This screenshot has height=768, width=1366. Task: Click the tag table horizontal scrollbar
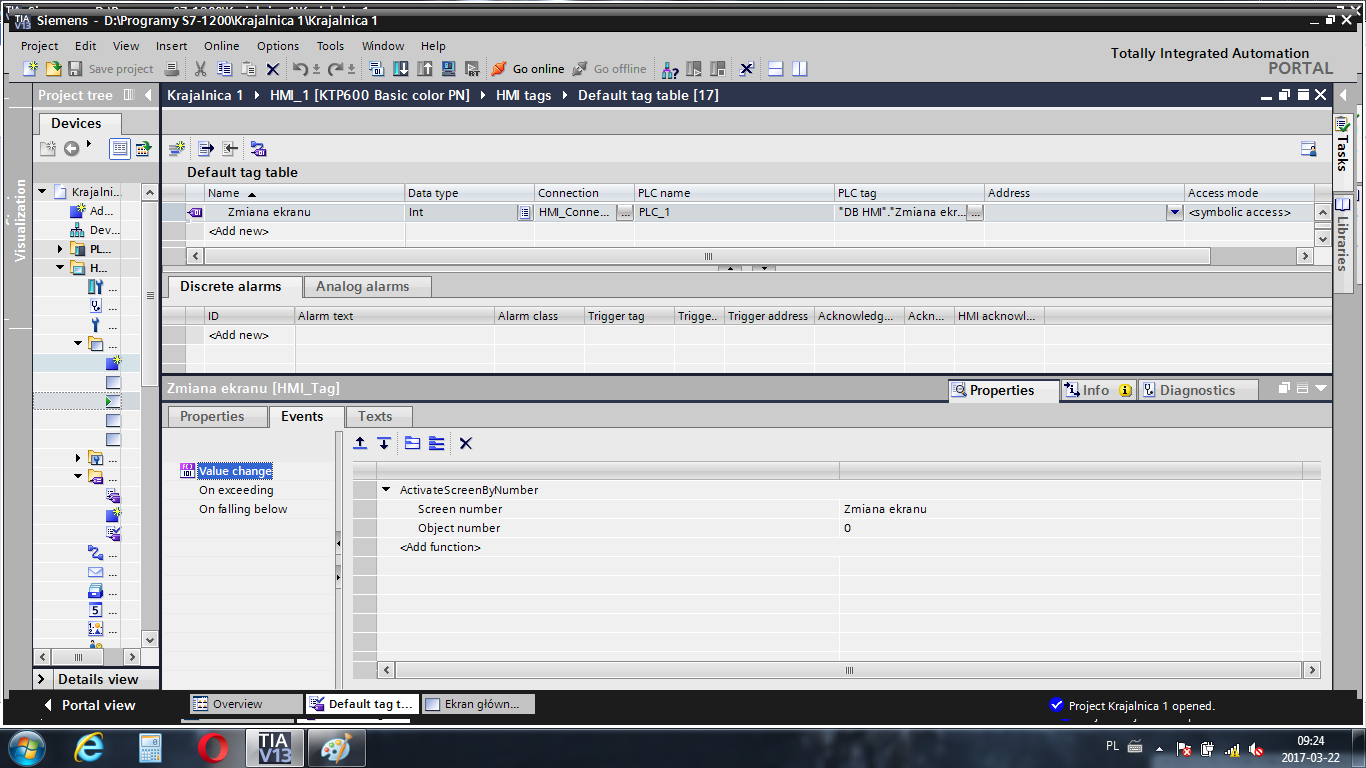pos(708,256)
